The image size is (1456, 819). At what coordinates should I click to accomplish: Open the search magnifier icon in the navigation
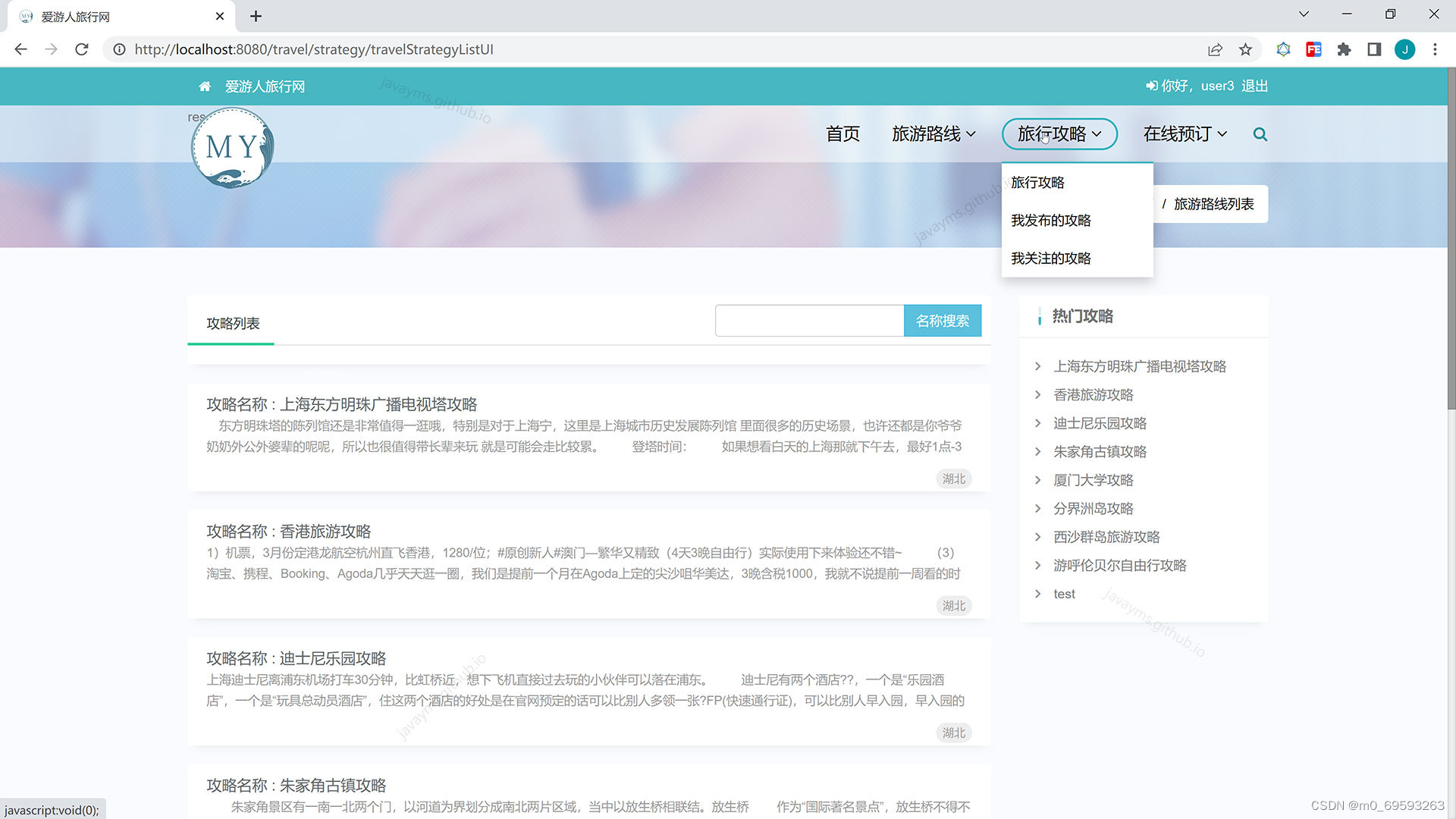(x=1260, y=134)
